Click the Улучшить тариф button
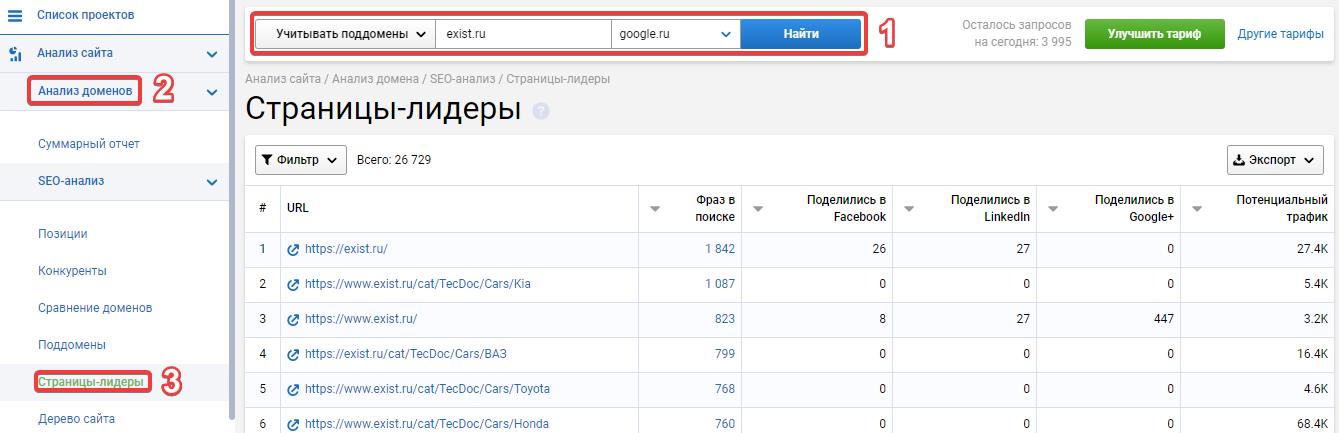Image resolution: width=1339 pixels, height=433 pixels. pos(1155,33)
